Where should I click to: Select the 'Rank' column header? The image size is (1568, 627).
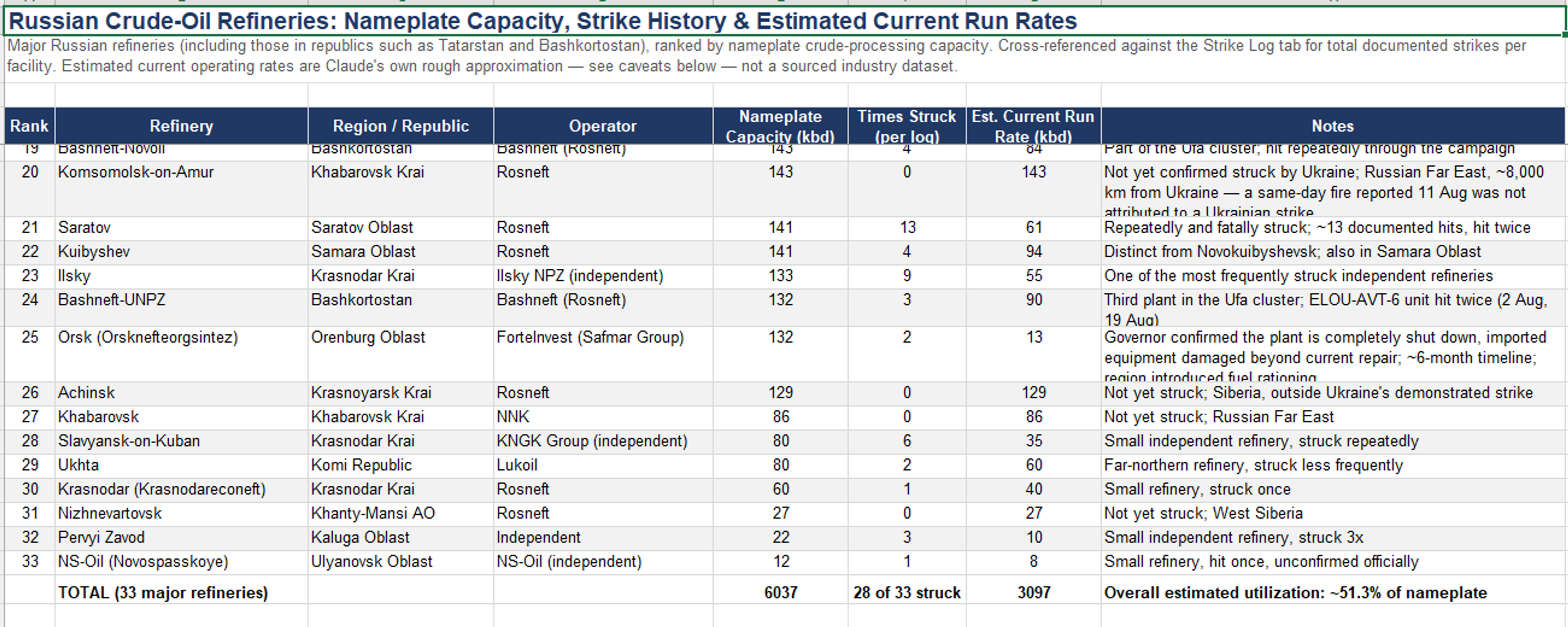29,126
